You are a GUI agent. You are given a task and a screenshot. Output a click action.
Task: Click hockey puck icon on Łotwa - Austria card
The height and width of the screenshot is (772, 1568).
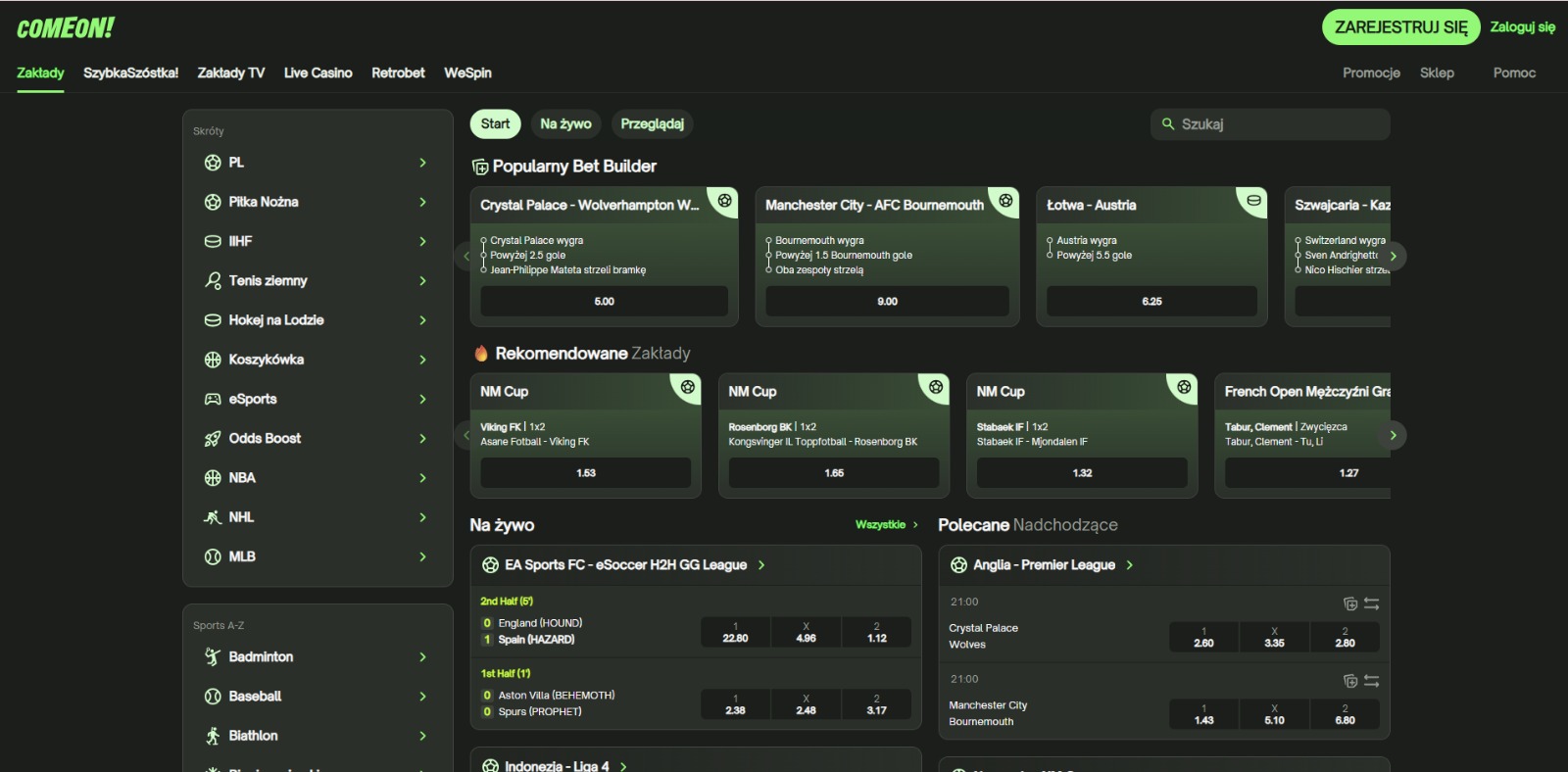coord(1253,201)
